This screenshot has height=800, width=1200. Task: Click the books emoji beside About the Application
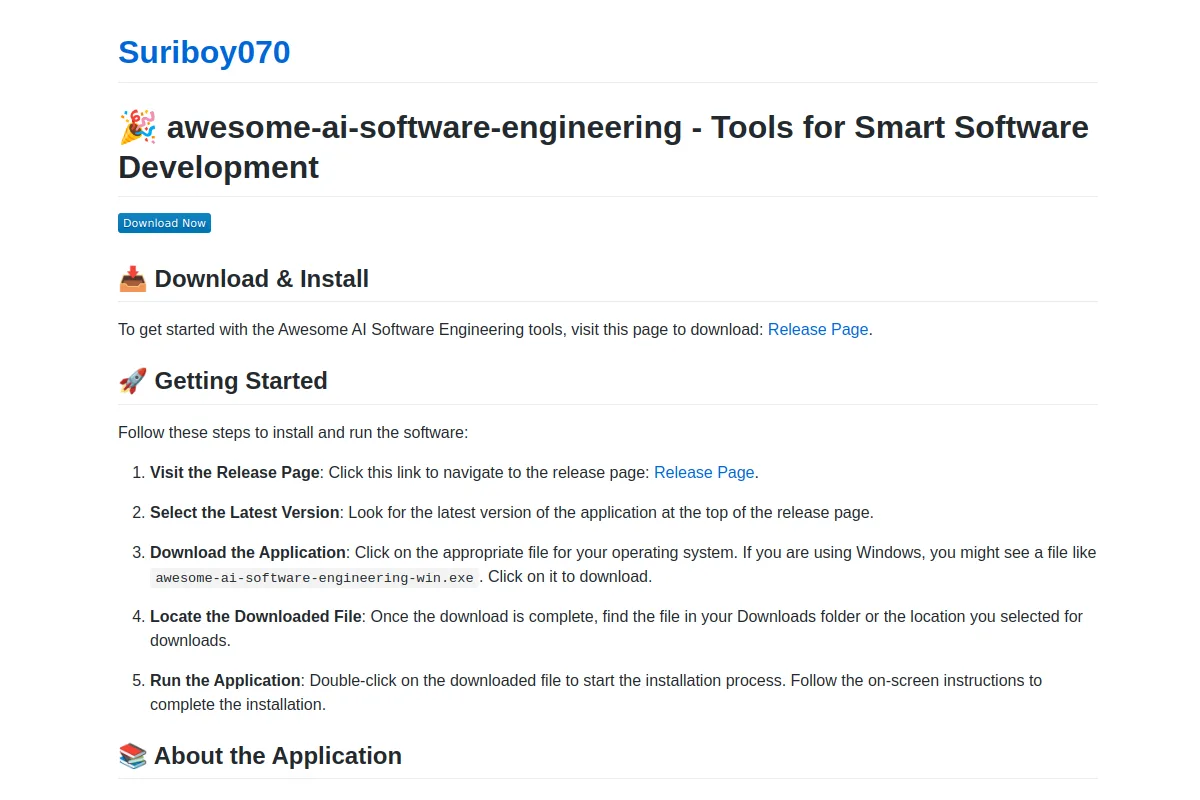click(x=133, y=756)
